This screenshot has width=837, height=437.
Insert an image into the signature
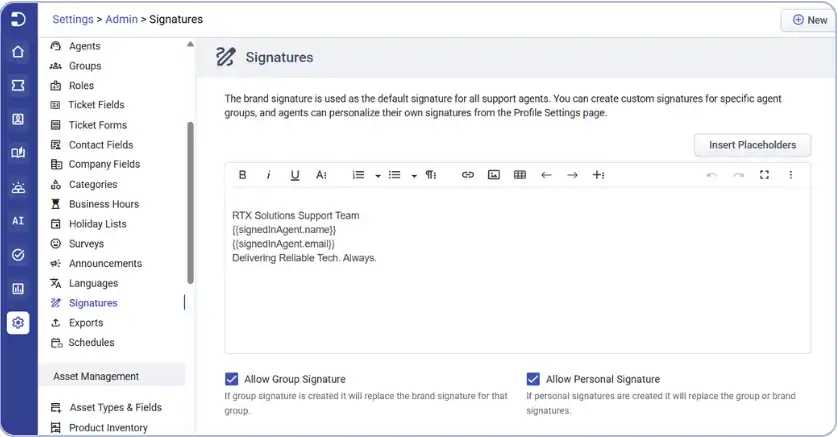(x=494, y=174)
